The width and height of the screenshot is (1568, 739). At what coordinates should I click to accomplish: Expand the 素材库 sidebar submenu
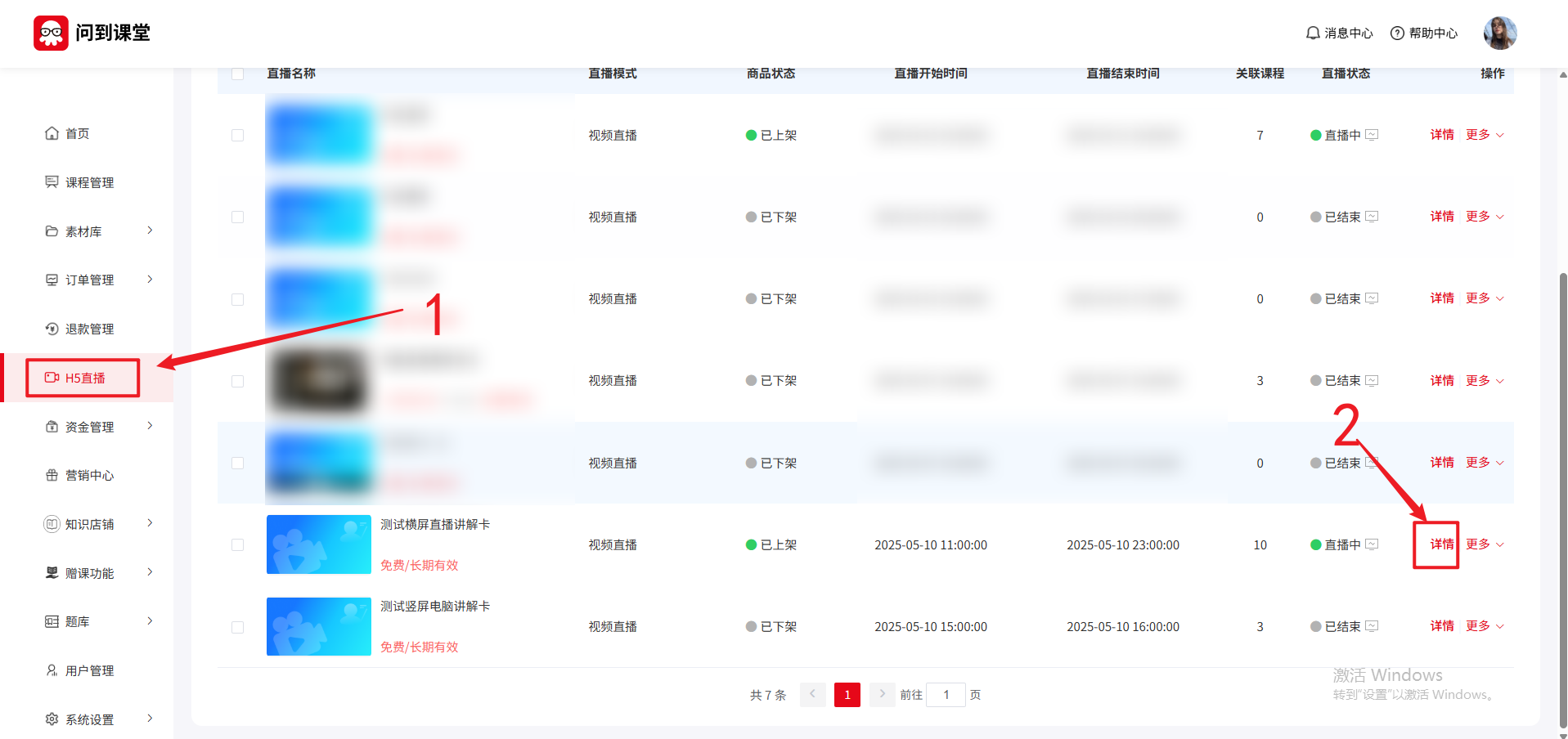[150, 231]
